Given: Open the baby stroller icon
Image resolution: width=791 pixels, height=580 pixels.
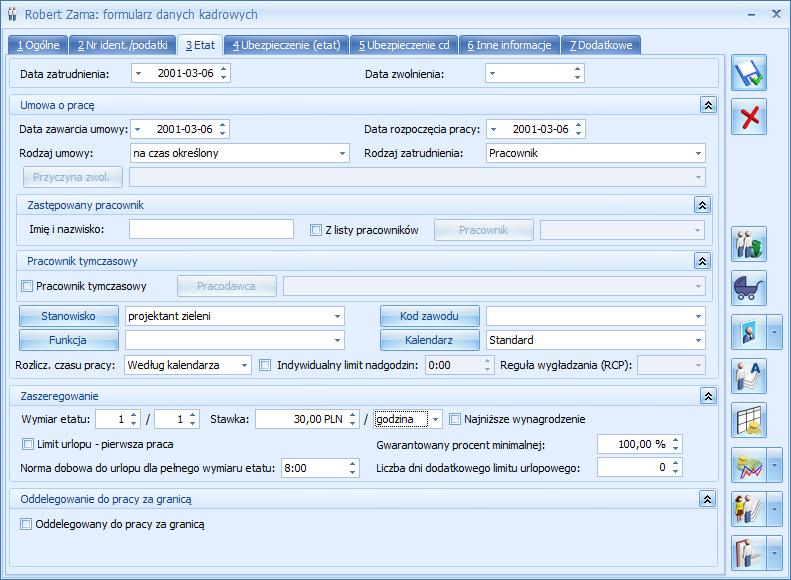Looking at the screenshot, I should click(x=749, y=288).
